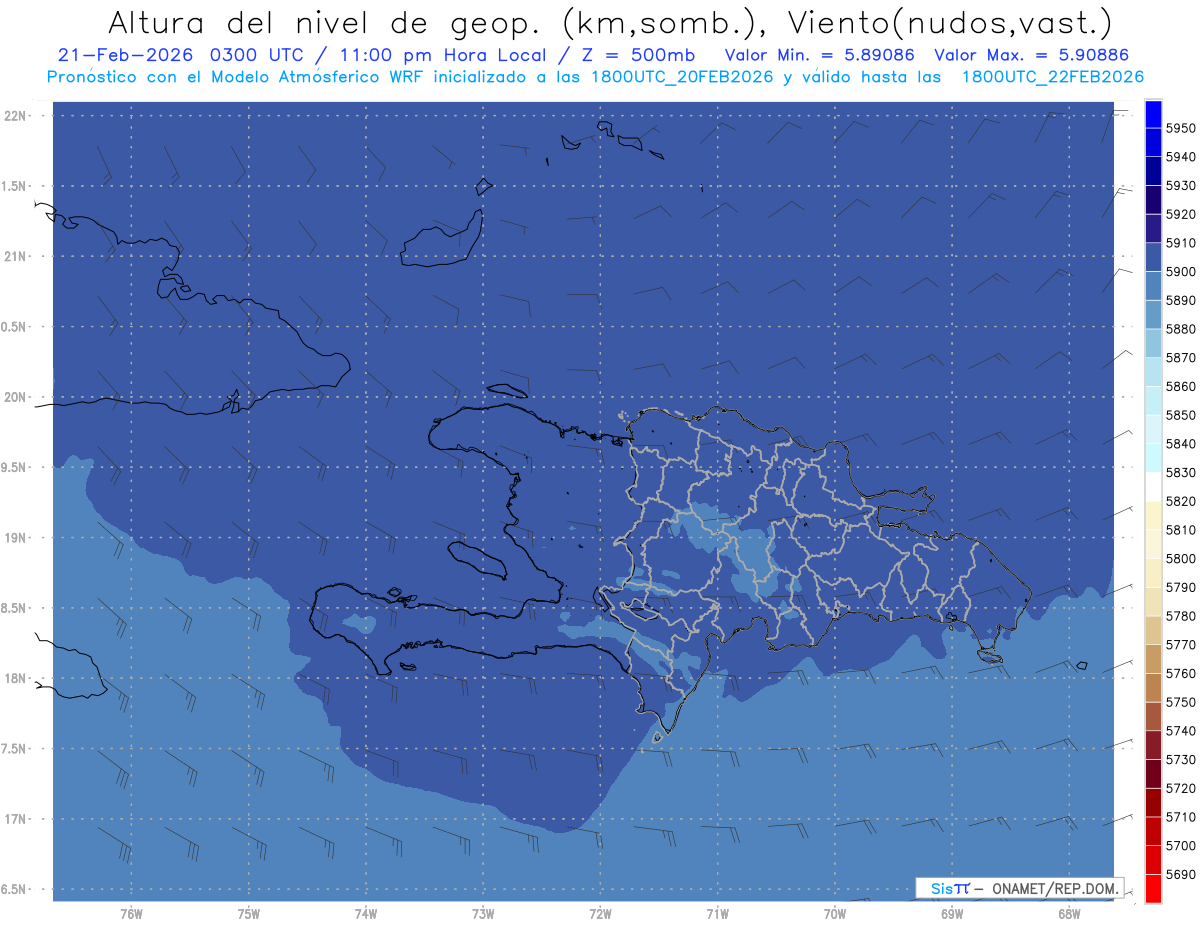The width and height of the screenshot is (1200, 927).
Task: Click the 5730 value on the color scale
Action: (x=1180, y=759)
